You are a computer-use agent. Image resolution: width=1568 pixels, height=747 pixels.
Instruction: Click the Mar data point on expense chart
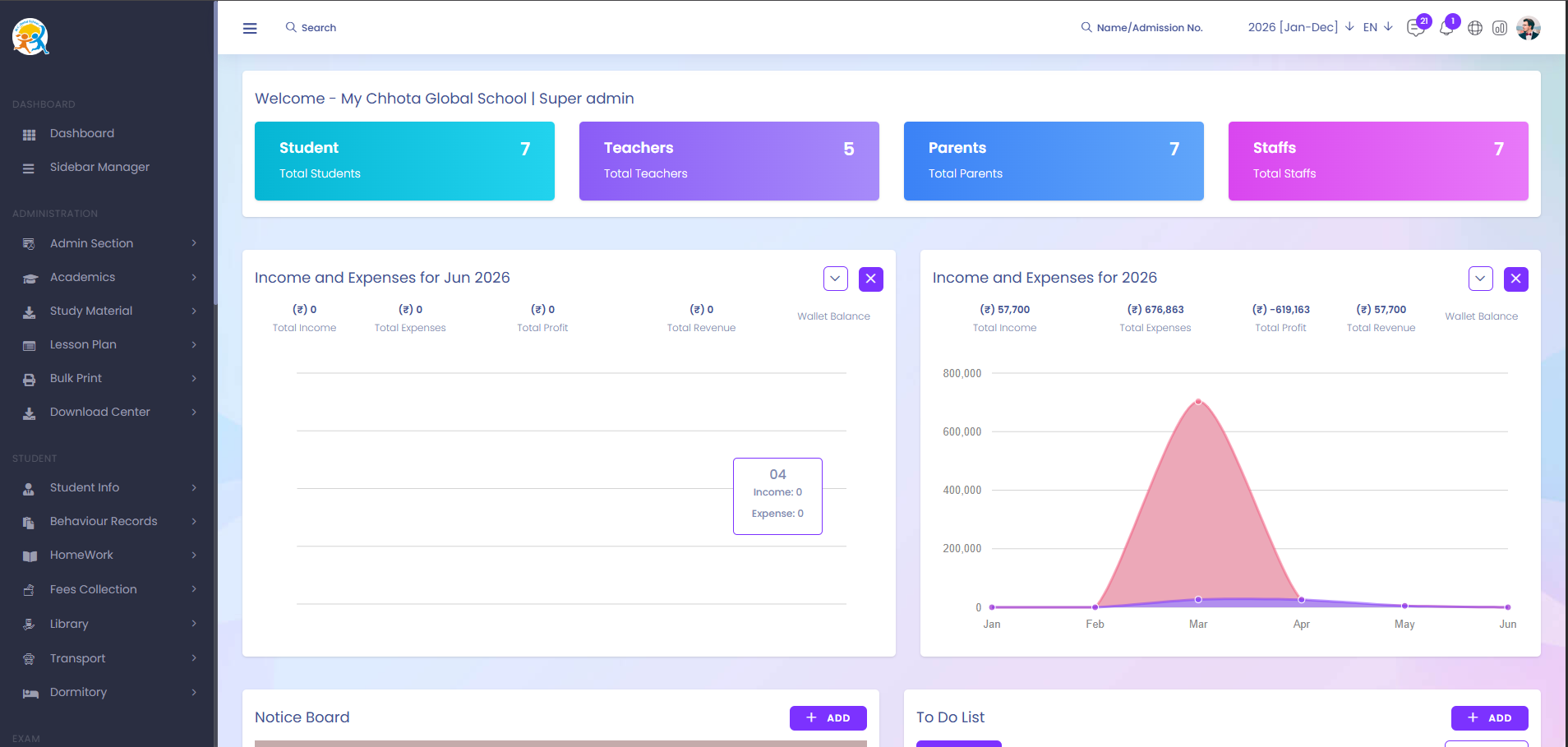click(1198, 402)
